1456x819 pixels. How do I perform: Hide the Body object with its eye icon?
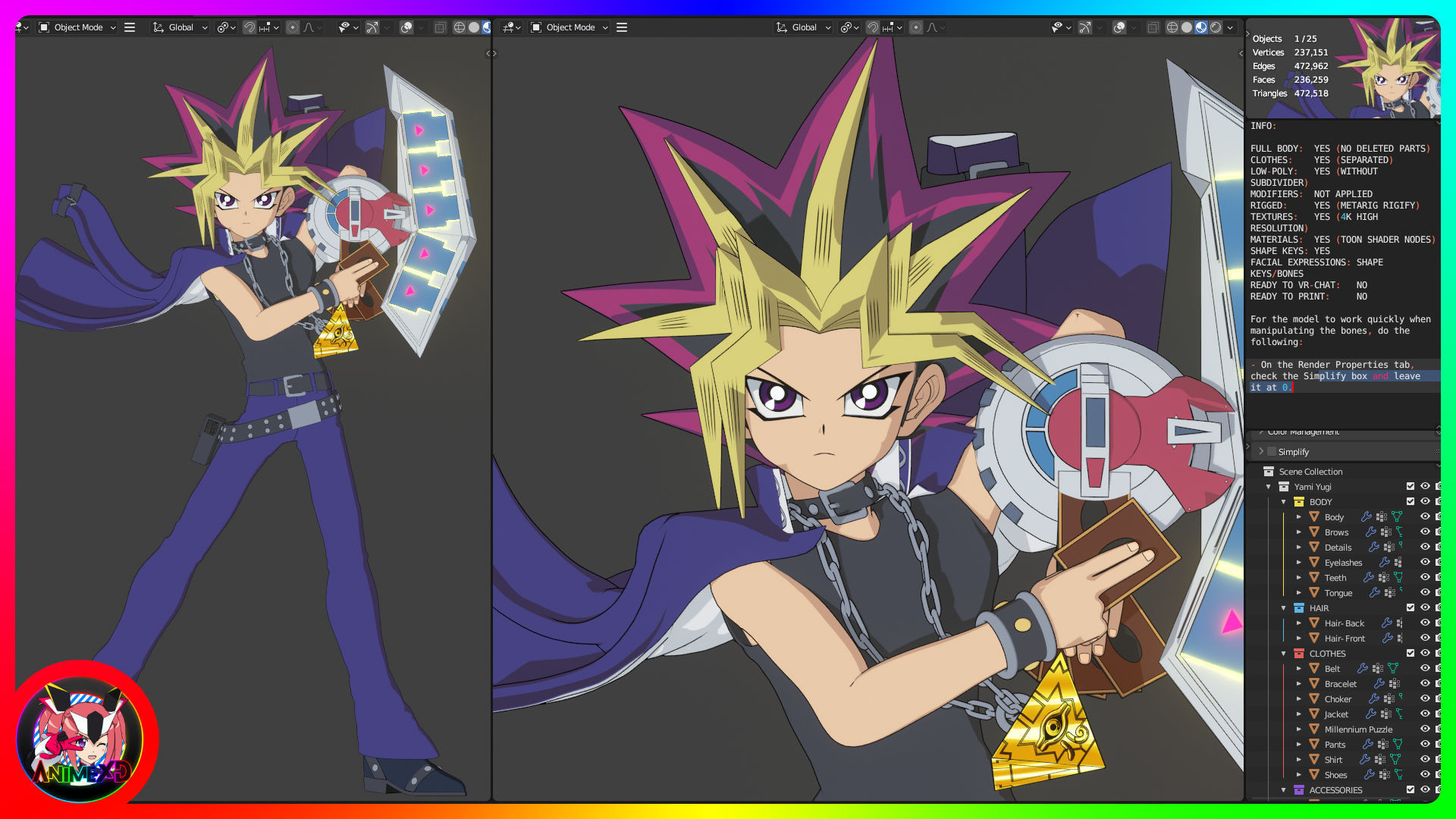tap(1425, 516)
